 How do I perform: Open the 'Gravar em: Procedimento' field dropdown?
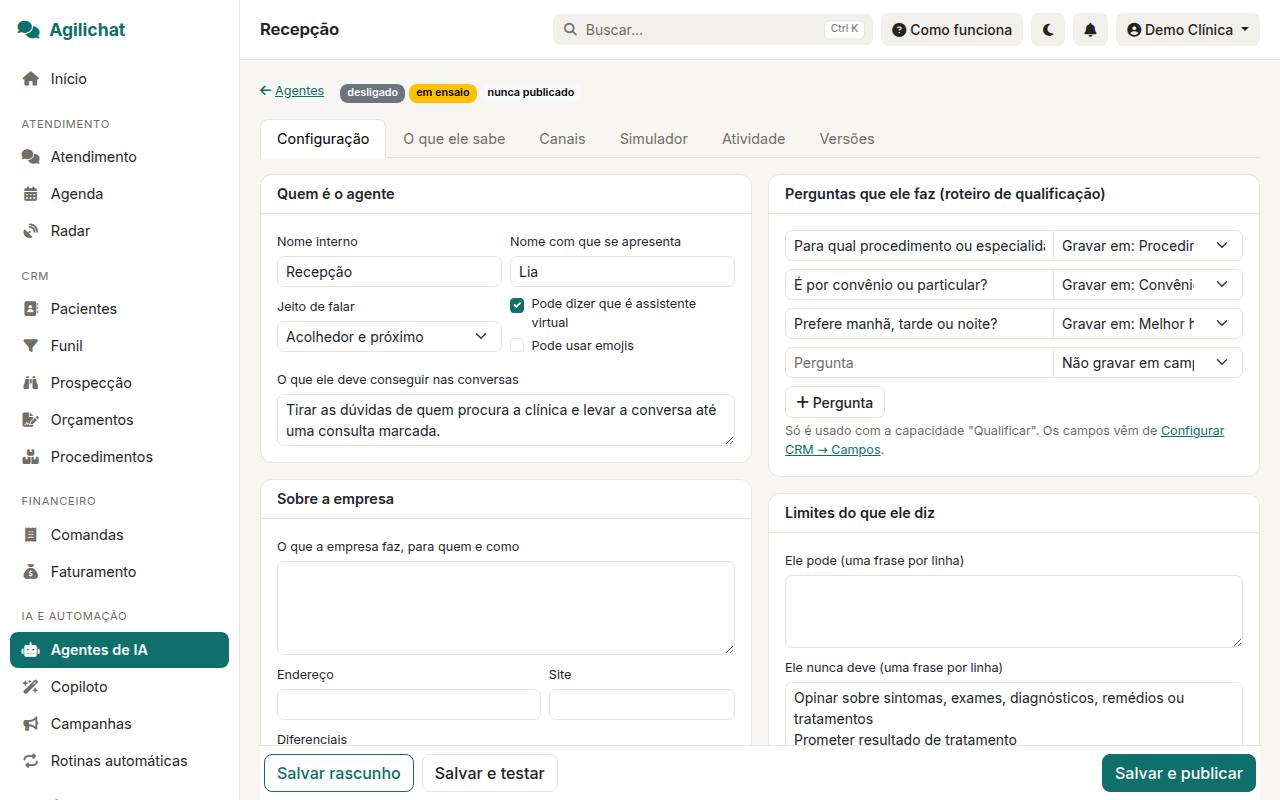(1148, 246)
